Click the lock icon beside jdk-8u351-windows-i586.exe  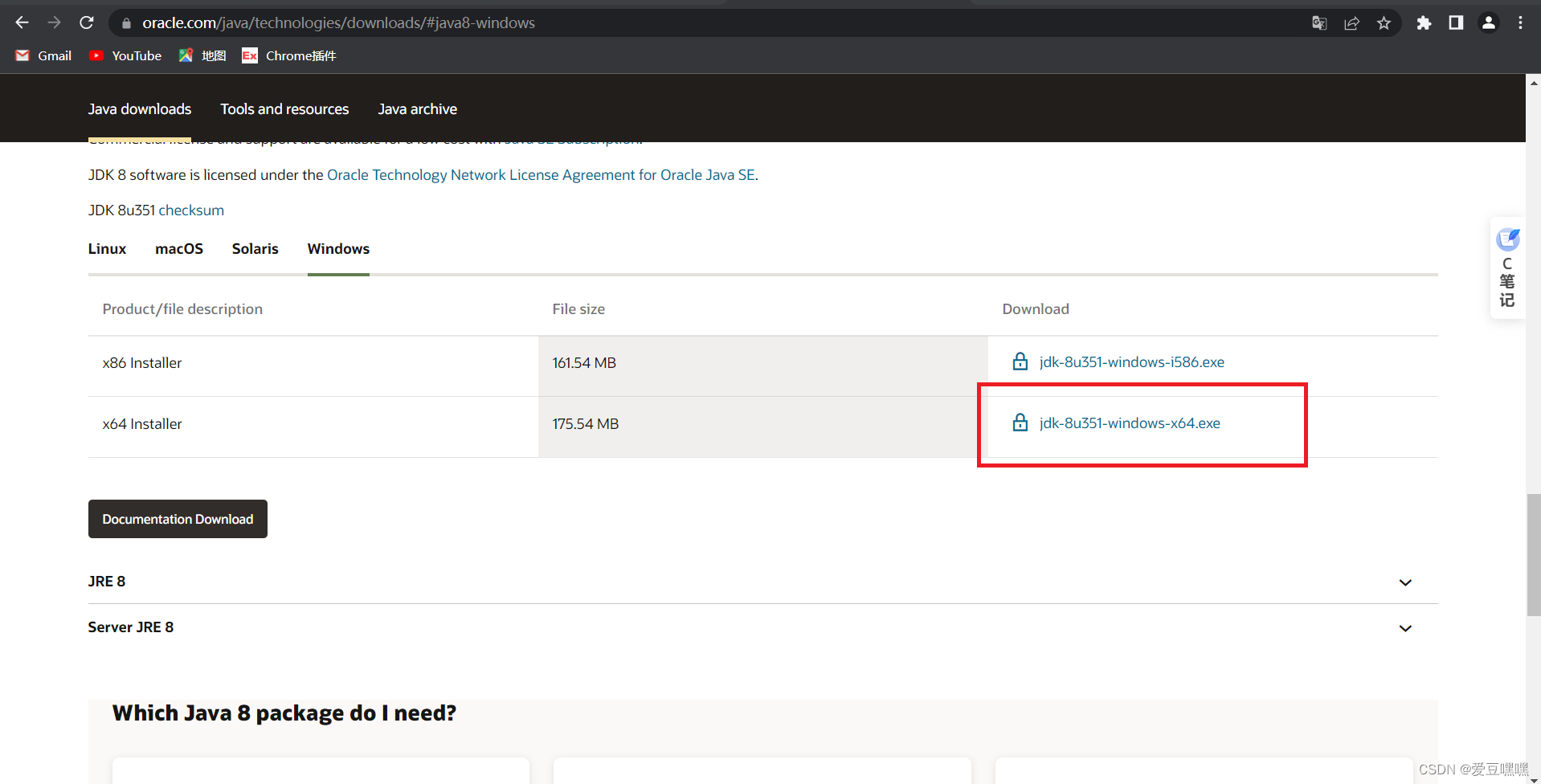click(1020, 361)
